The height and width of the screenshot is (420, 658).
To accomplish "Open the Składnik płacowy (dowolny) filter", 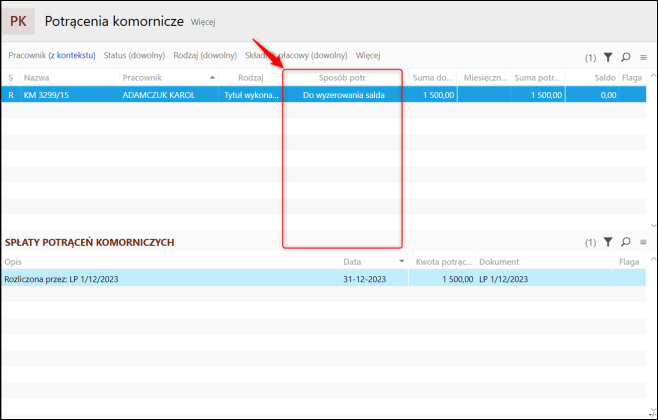I will point(296,55).
